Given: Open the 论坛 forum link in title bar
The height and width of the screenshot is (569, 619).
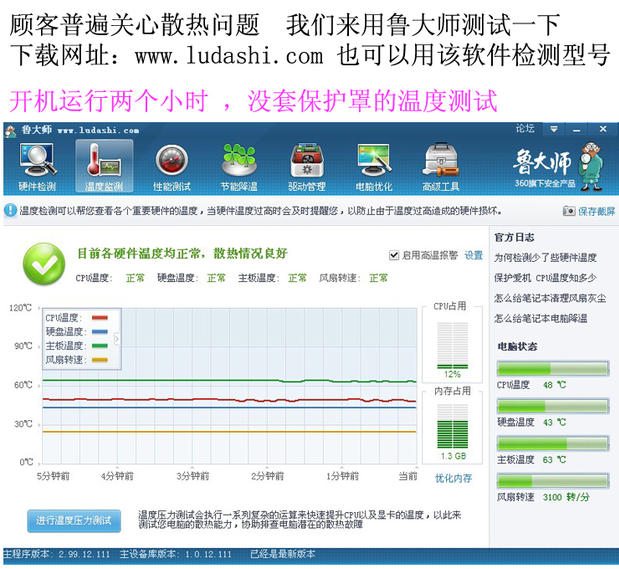Looking at the screenshot, I should [x=525, y=129].
